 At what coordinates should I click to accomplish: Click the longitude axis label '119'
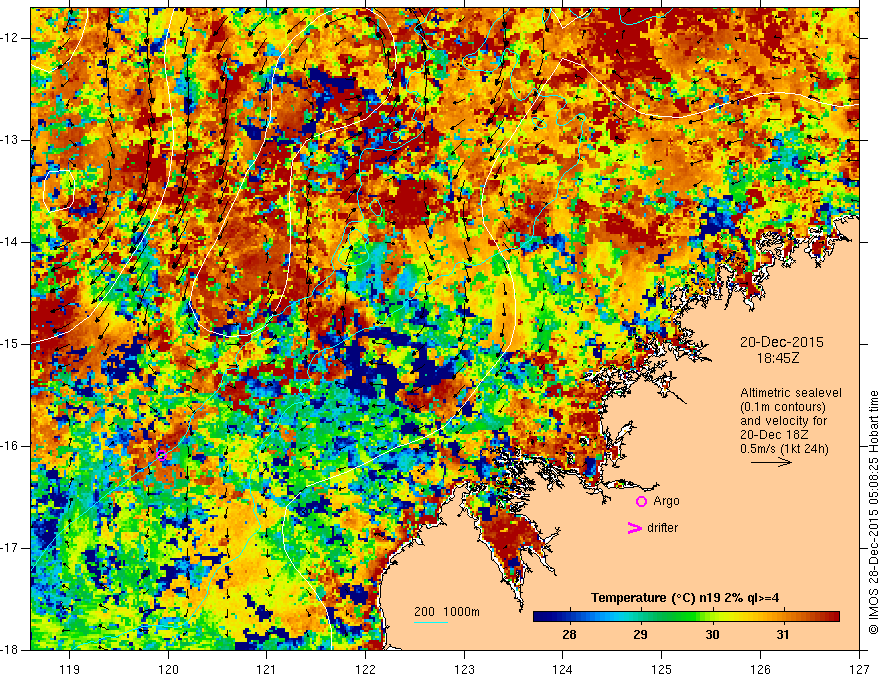(70, 669)
